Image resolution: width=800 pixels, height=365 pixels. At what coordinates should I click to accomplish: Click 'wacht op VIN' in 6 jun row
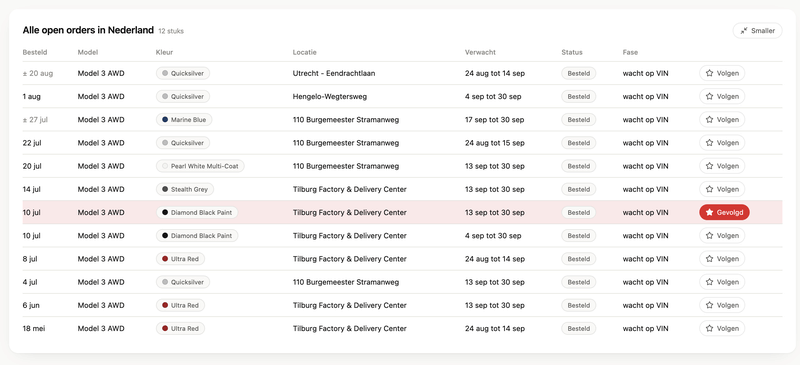click(645, 305)
